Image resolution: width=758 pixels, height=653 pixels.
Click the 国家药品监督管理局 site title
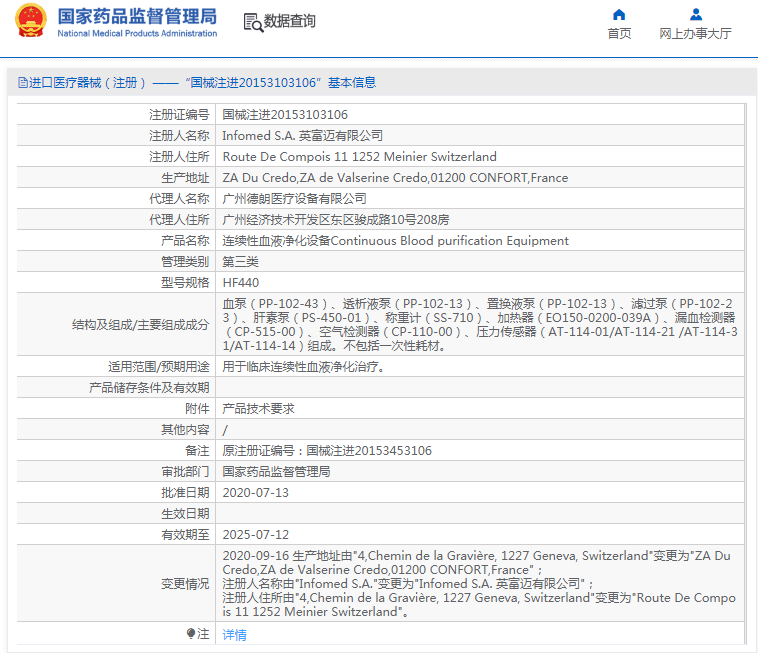(x=136, y=16)
